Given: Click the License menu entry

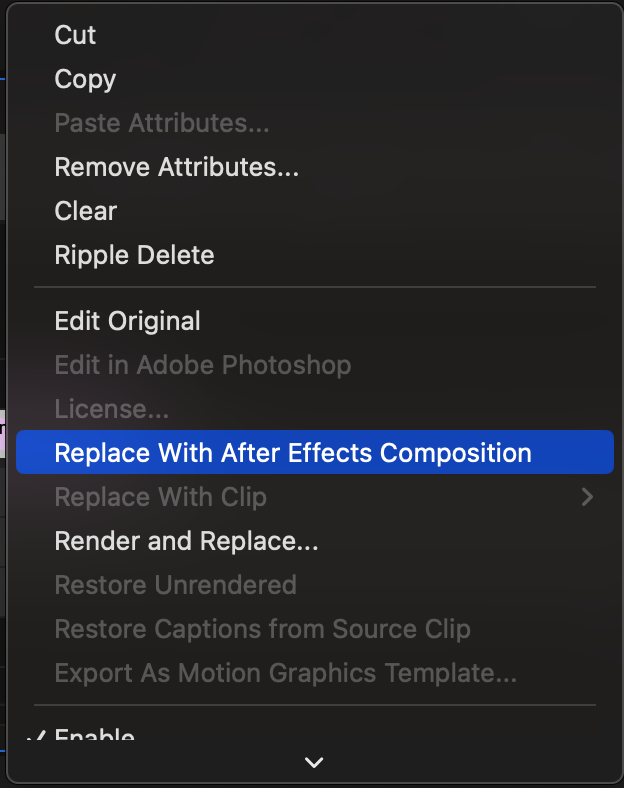Looking at the screenshot, I should 111,409.
